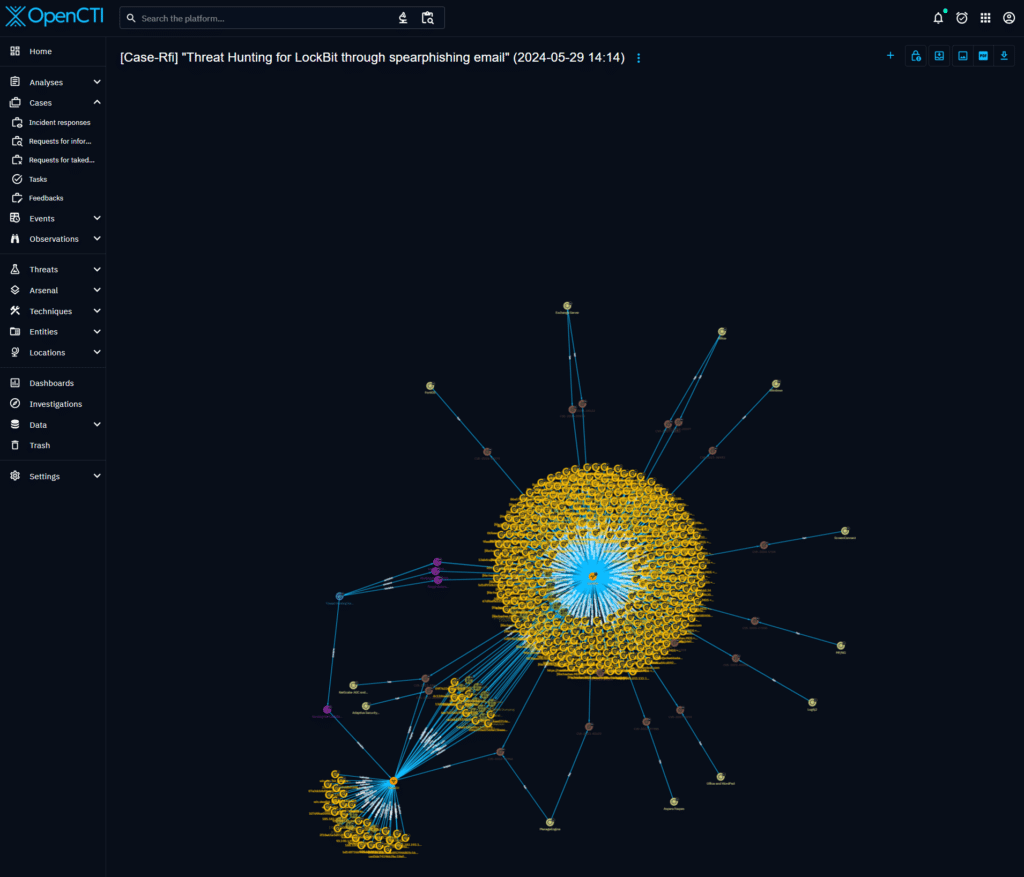Go to Home in the sidebar

38,50
